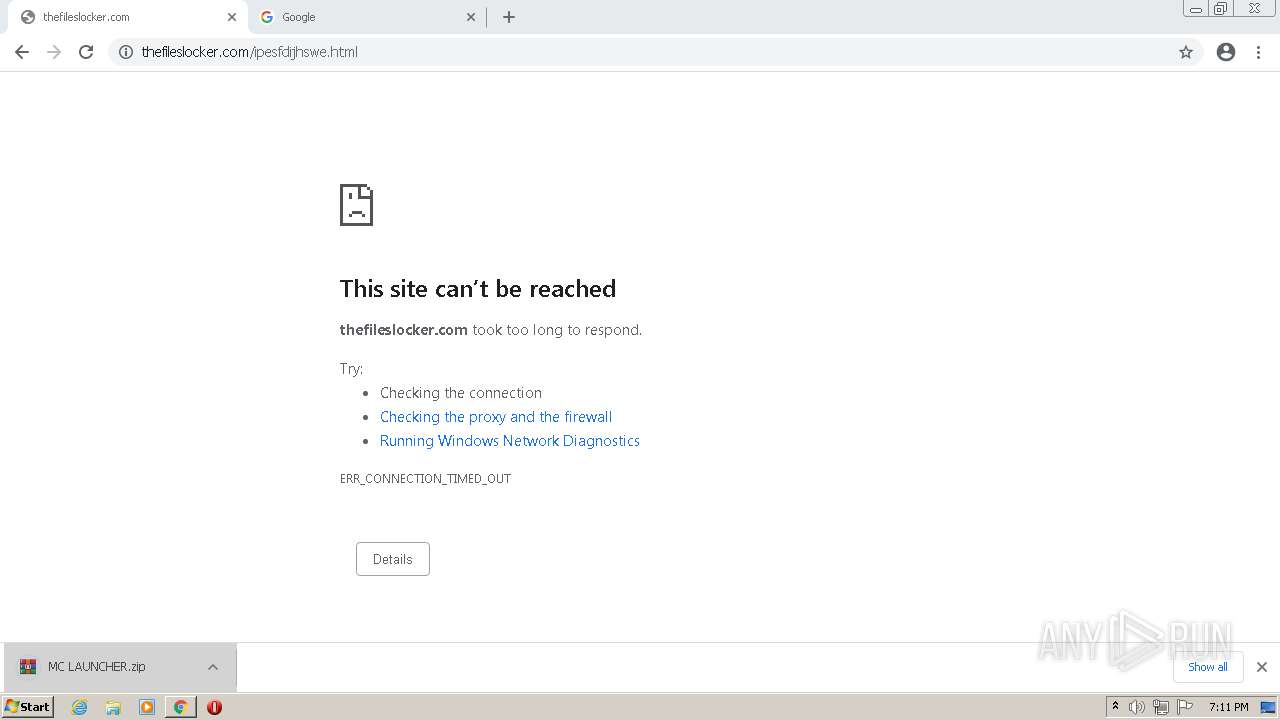The image size is (1280, 720).
Task: Close the thefileslocker.com tab
Action: point(232,17)
